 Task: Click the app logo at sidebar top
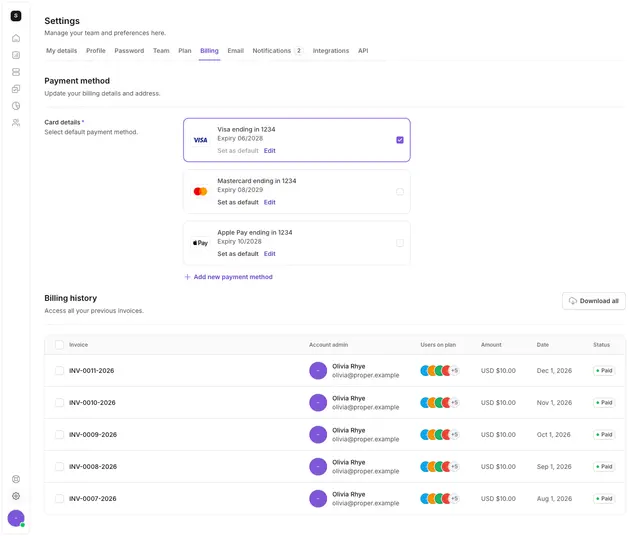pyautogui.click(x=16, y=16)
